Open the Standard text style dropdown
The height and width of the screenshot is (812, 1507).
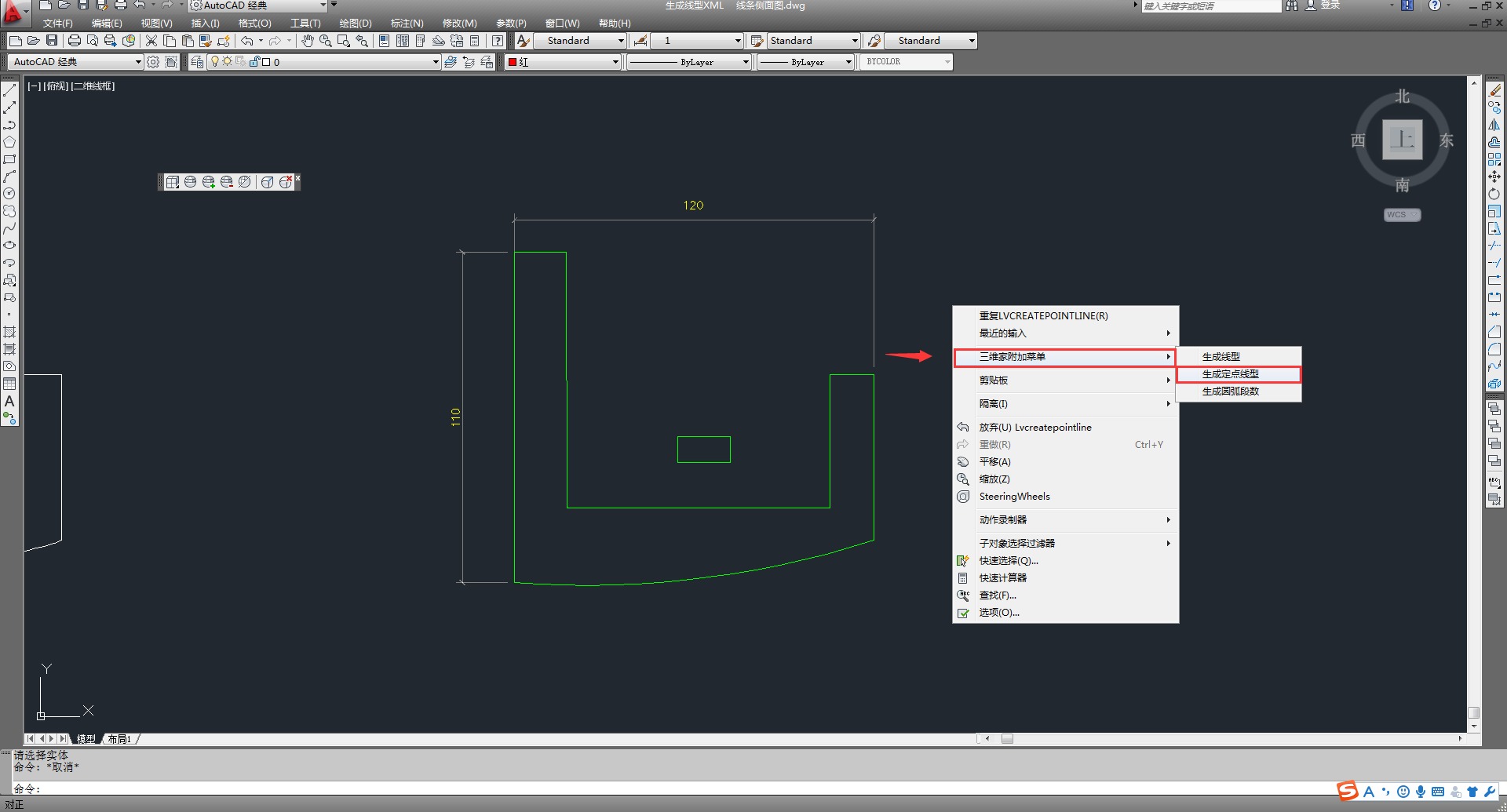(x=580, y=41)
